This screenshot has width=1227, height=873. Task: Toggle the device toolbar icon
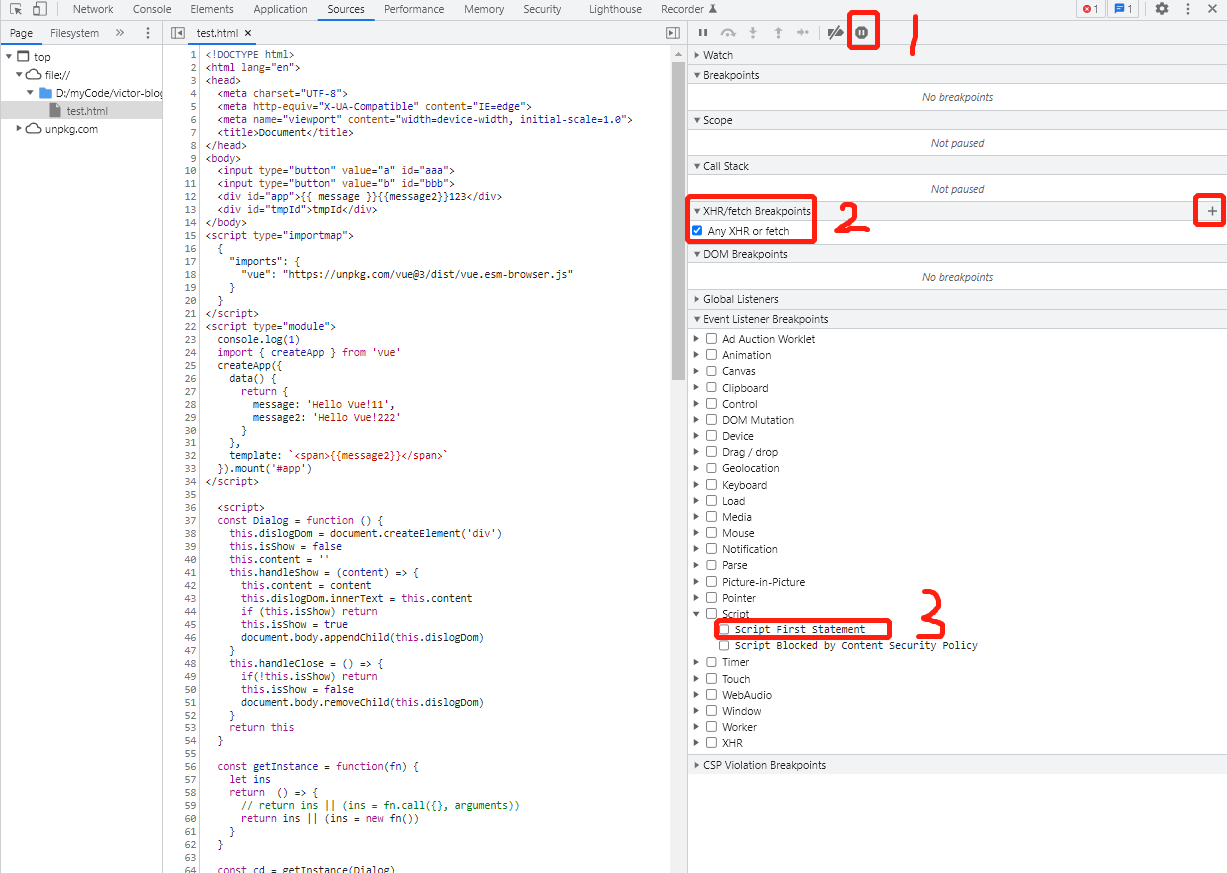(x=39, y=9)
